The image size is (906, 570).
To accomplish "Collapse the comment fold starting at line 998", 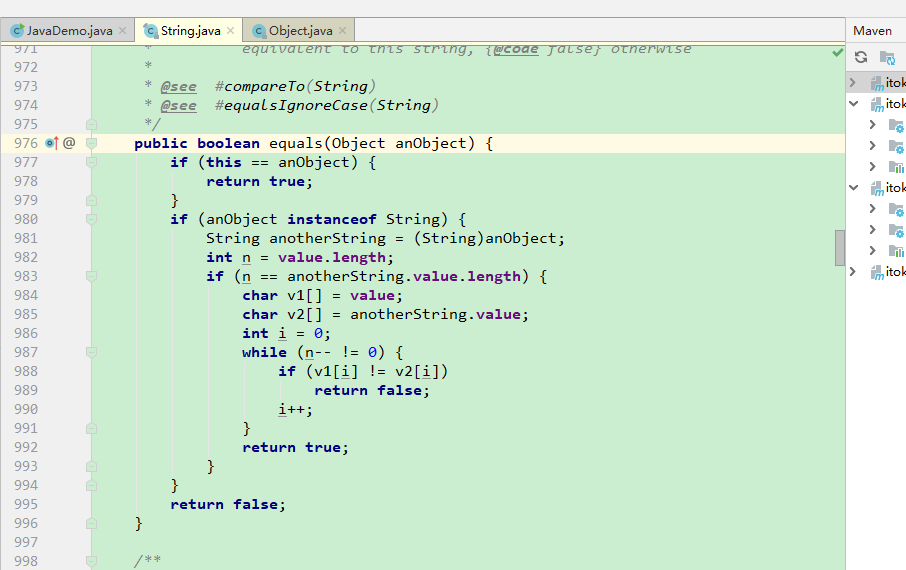I will pos(91,561).
